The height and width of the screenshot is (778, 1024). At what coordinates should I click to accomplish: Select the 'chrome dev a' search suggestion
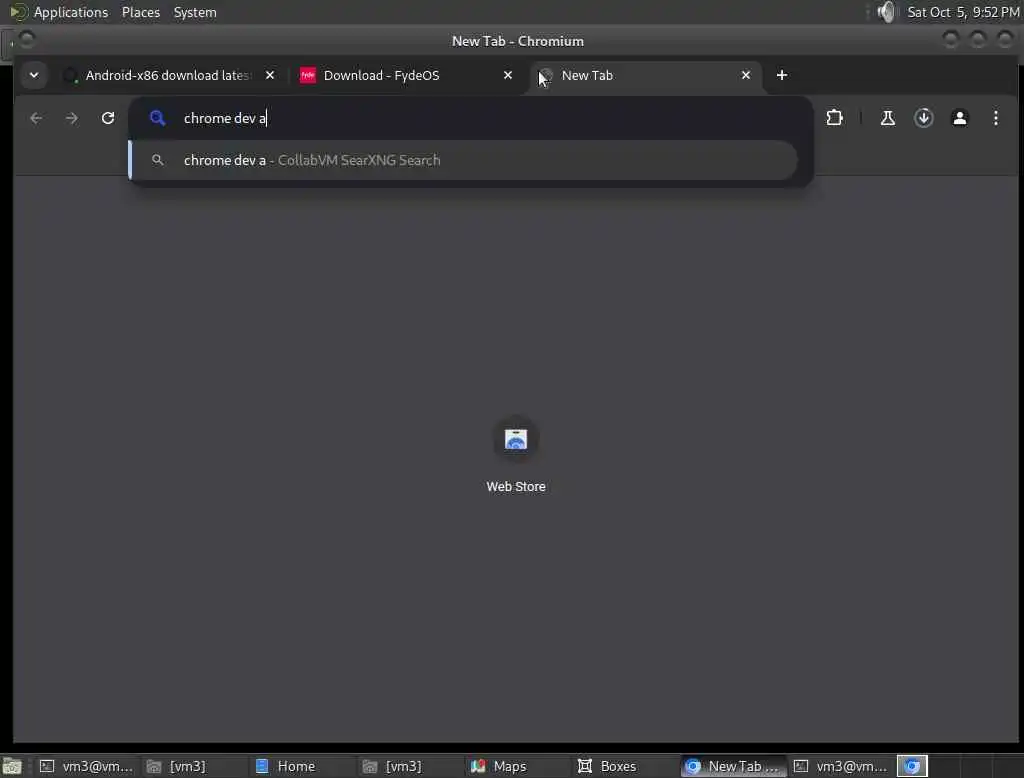[x=464, y=160]
